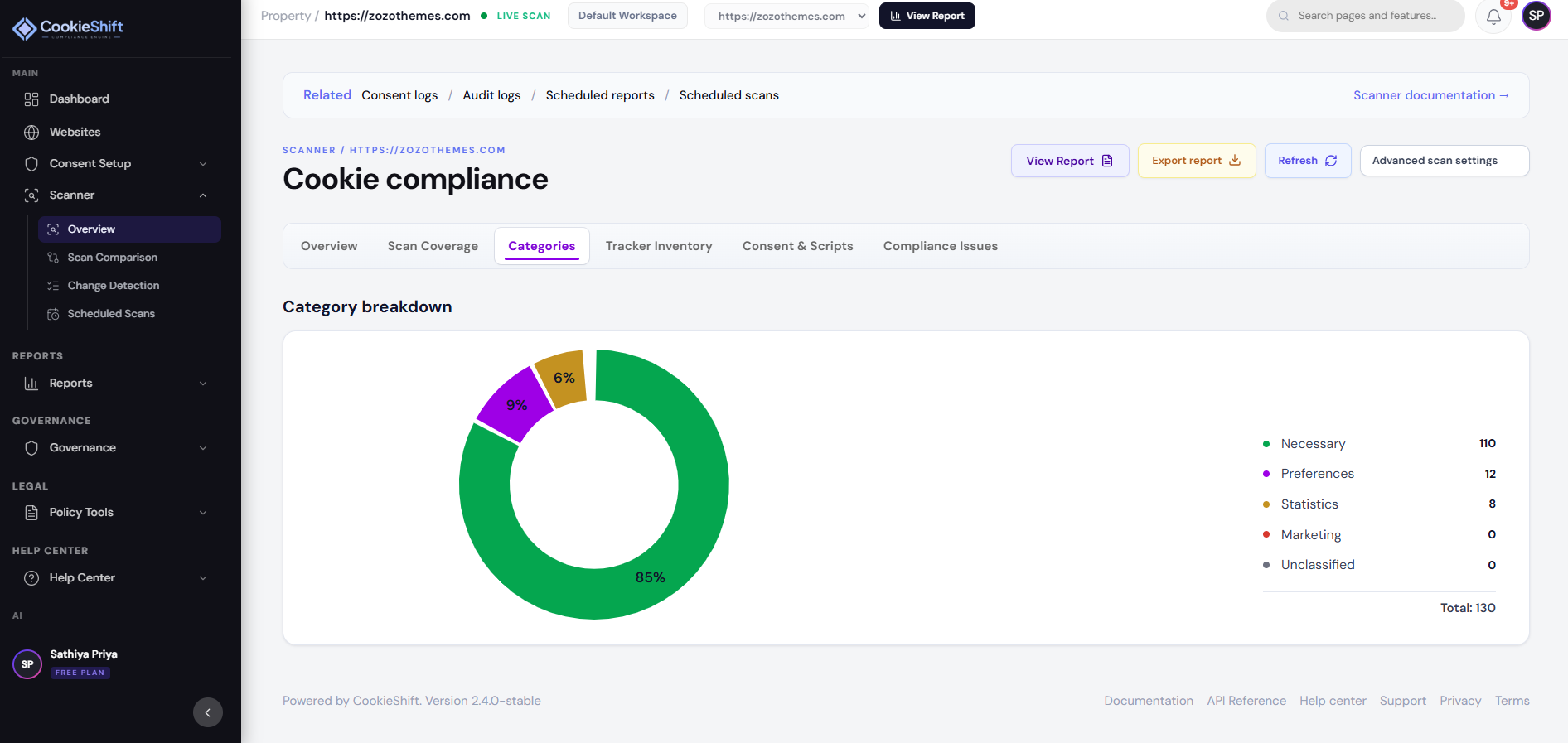Expand the Governance menu chevron
This screenshot has width=1568, height=743.
[203, 448]
